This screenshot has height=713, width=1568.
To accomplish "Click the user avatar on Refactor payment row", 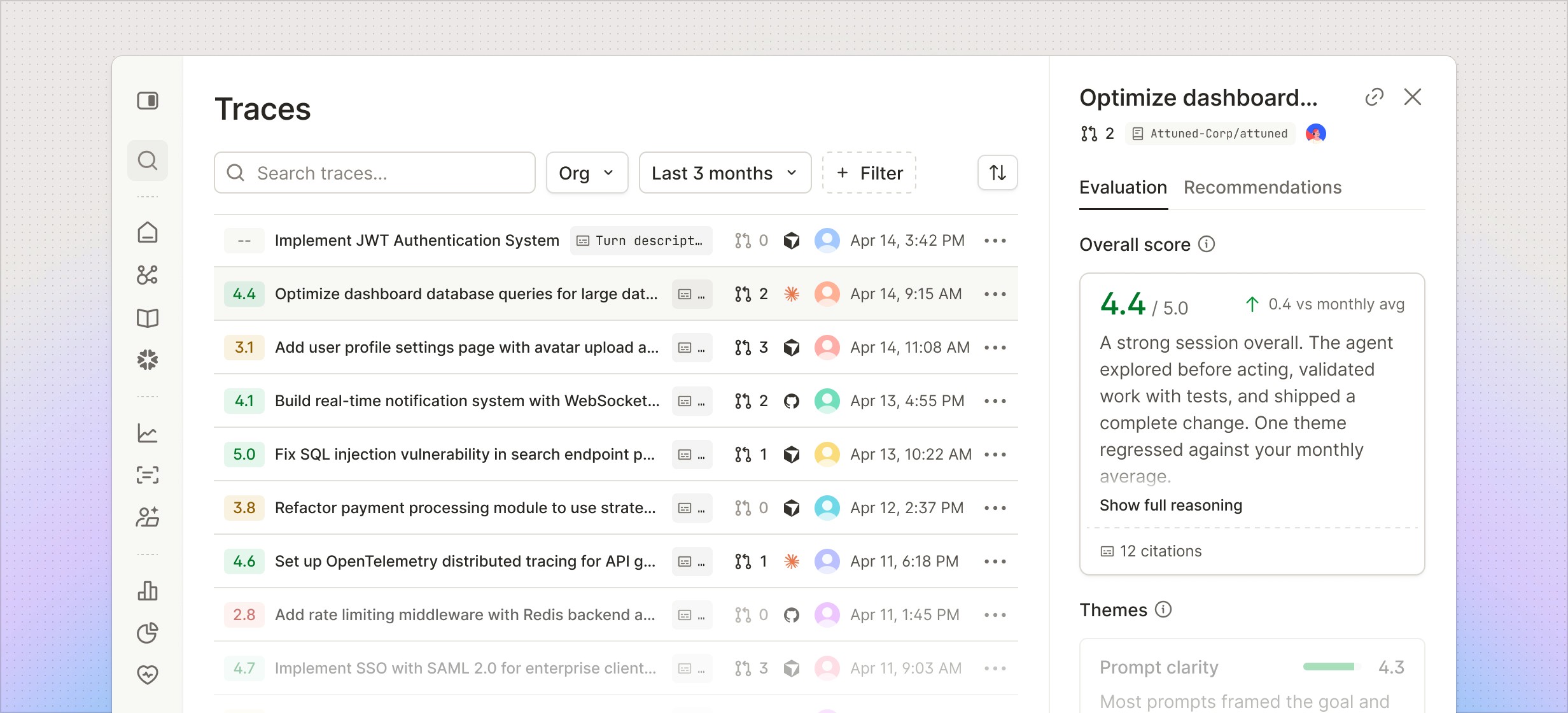I will [827, 508].
